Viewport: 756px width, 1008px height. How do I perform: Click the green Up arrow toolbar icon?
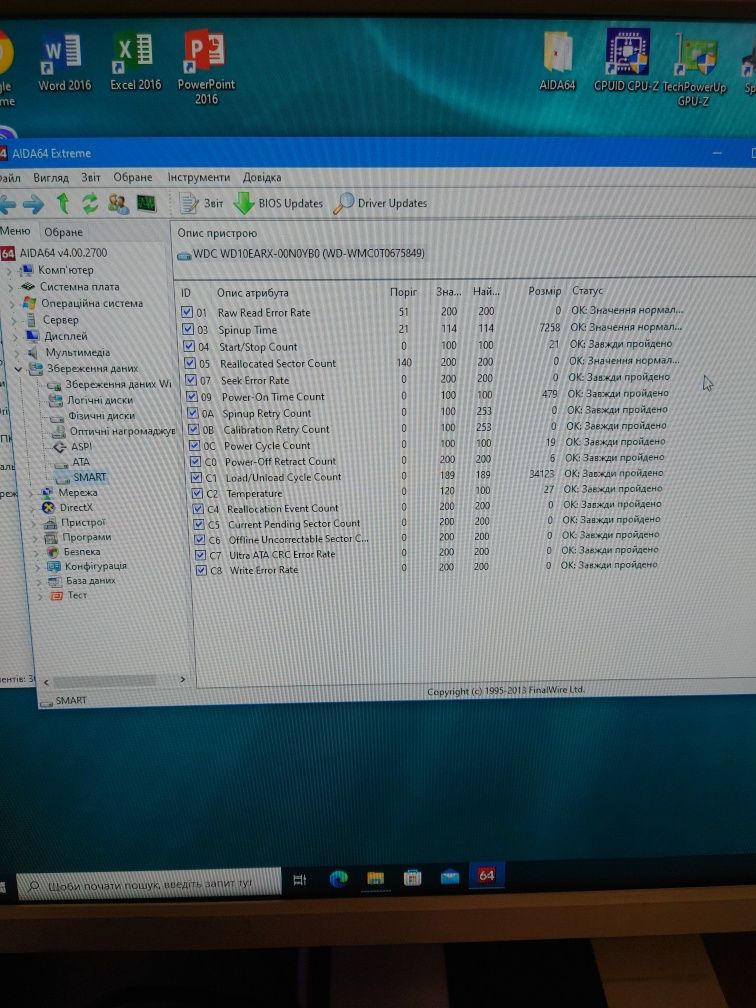63,203
